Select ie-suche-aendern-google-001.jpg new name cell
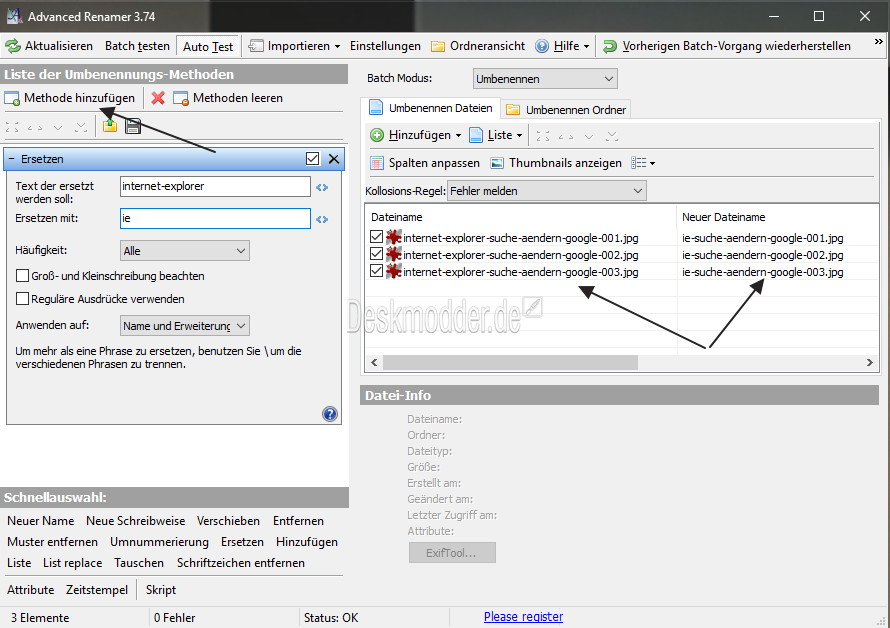The image size is (890, 628). click(x=762, y=238)
